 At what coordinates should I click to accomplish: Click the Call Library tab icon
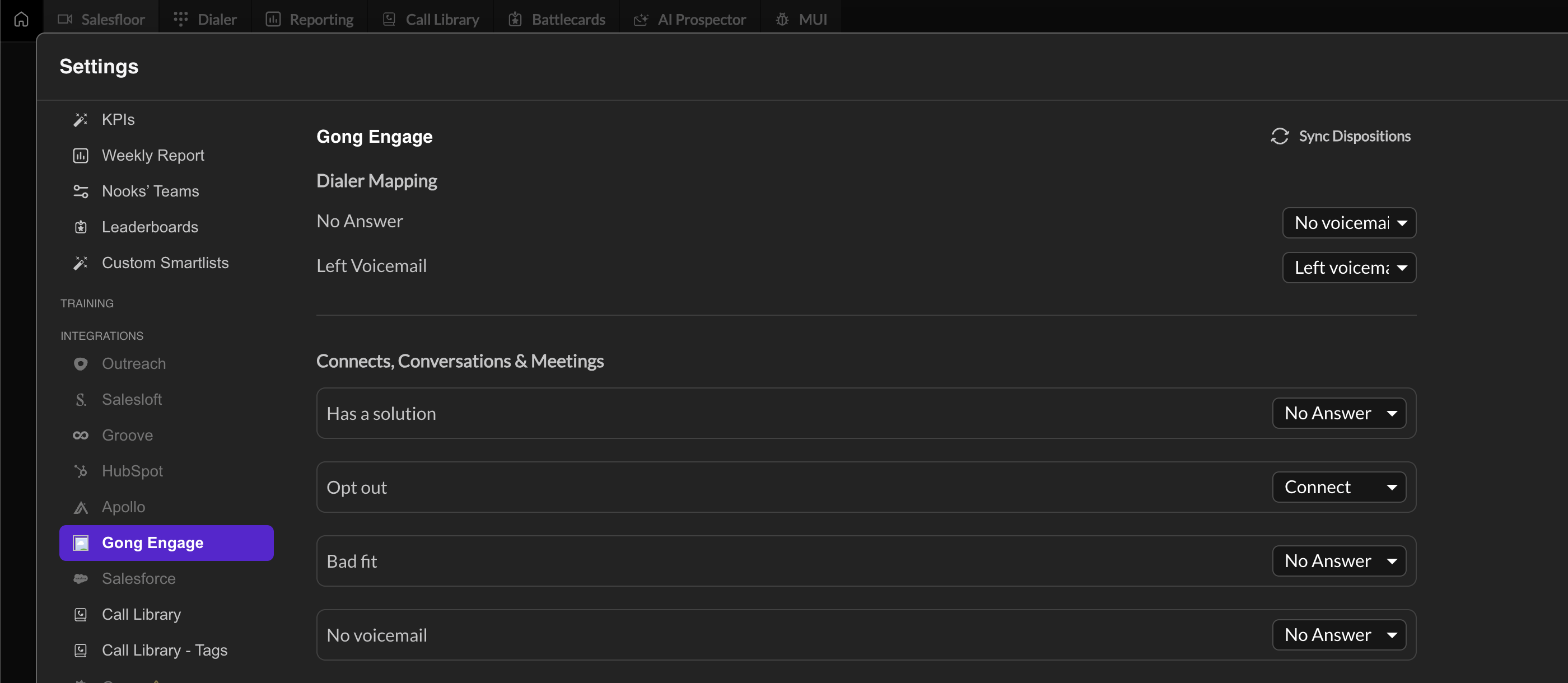389,20
